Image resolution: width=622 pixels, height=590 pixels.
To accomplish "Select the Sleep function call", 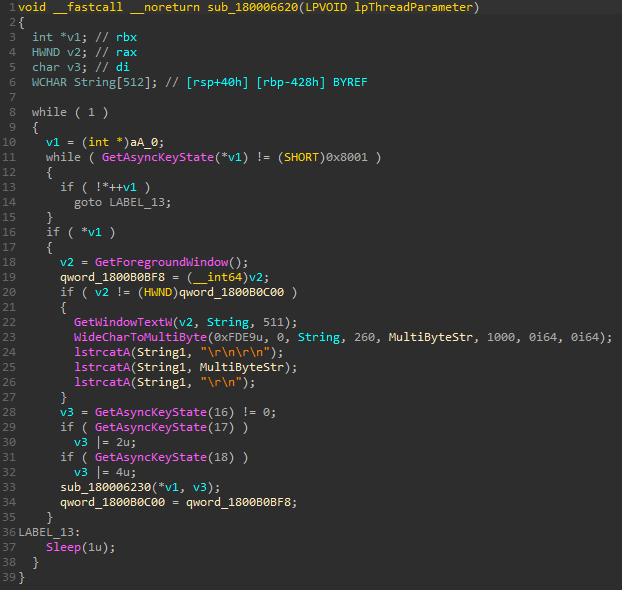I will (x=63, y=547).
